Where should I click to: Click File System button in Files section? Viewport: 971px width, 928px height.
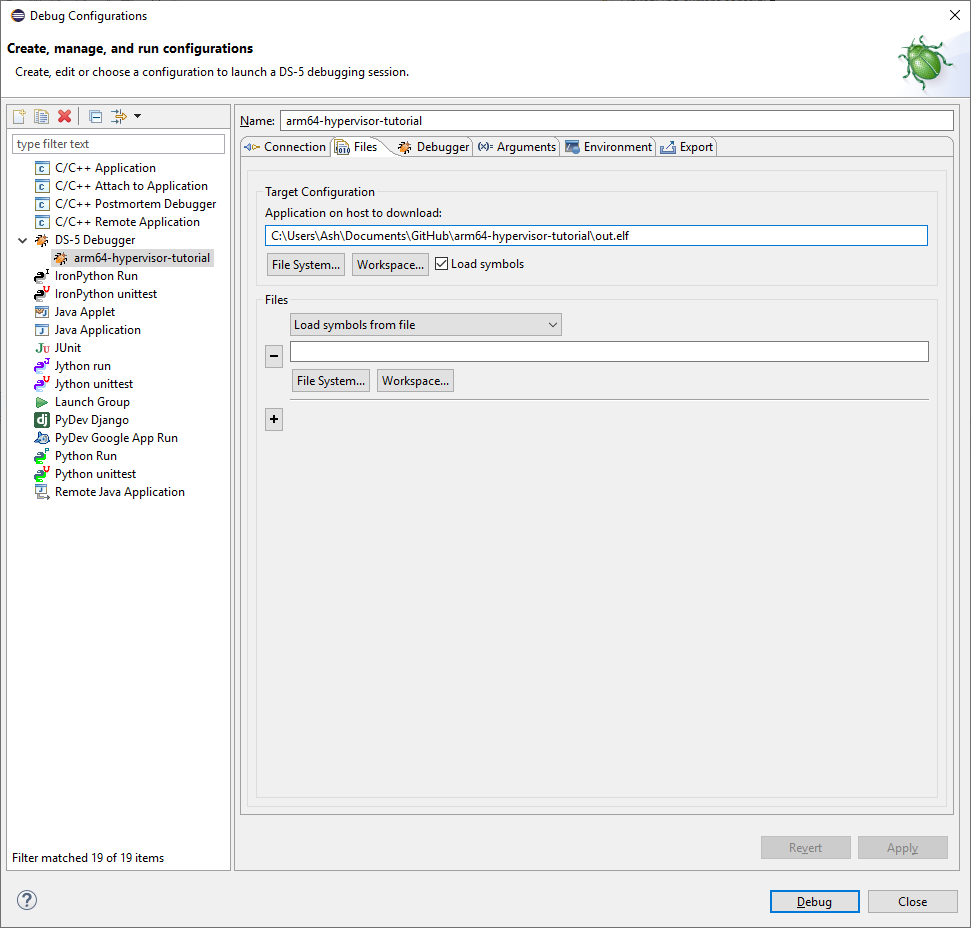tap(331, 381)
